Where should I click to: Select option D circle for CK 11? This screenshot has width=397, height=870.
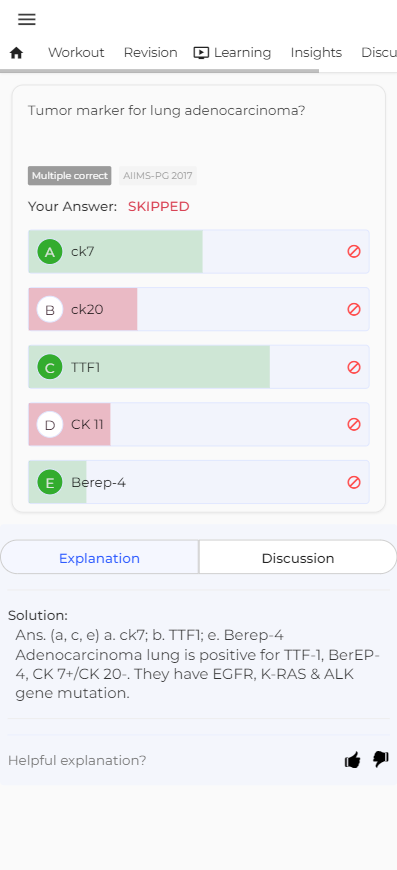pos(50,425)
